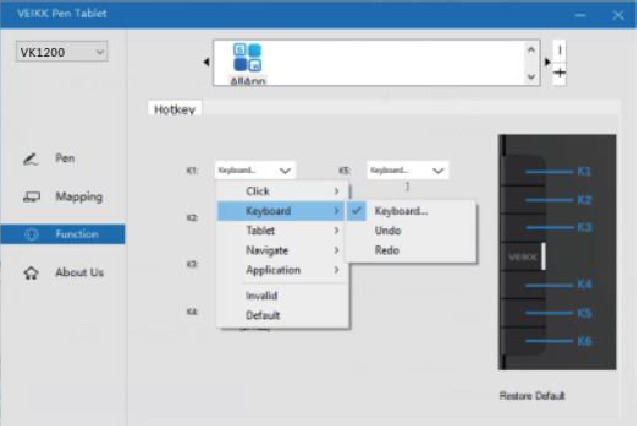637x426 pixels.
Task: Select K5 button on tablet diagram
Action: point(584,313)
